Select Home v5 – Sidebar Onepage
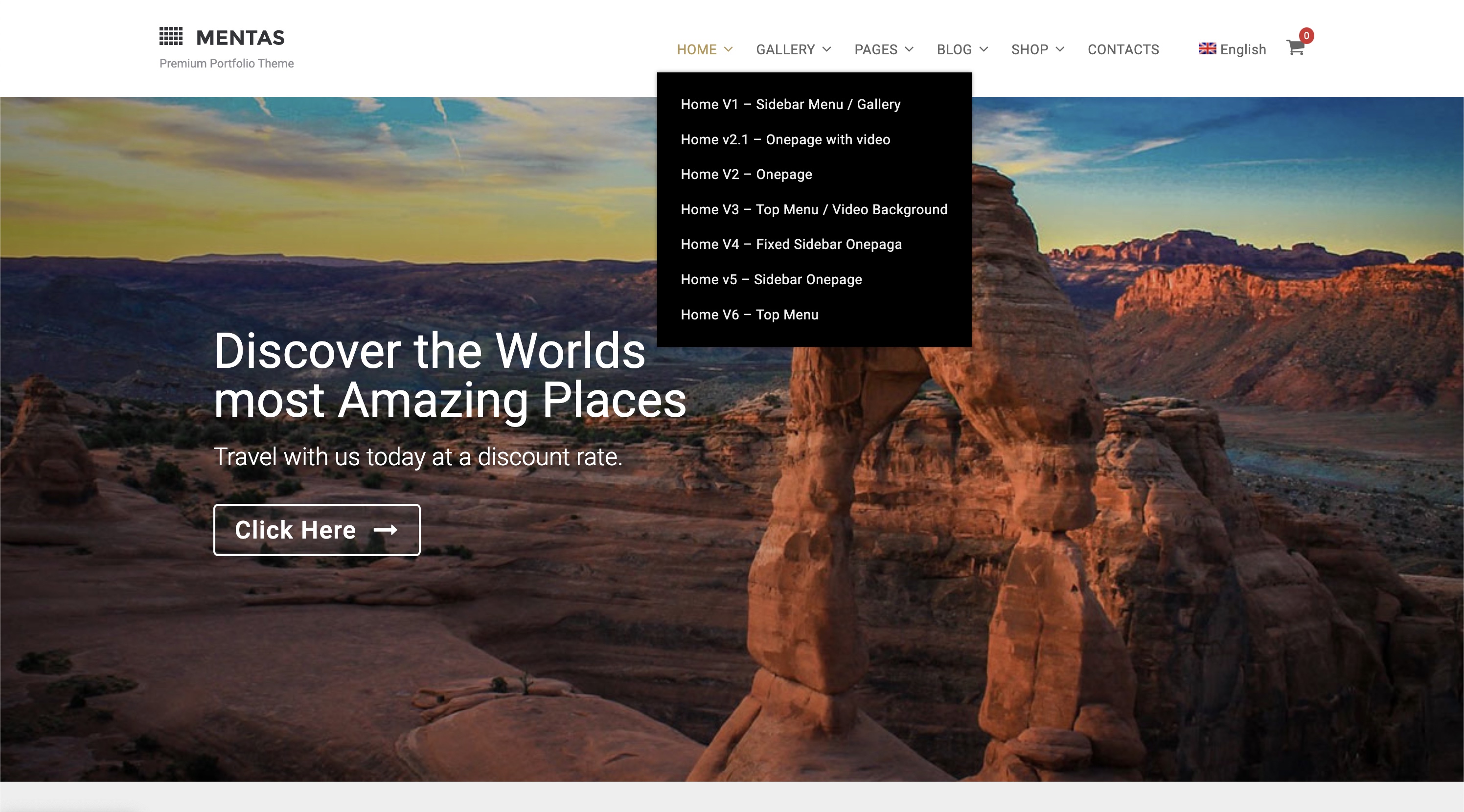Screen dimensions: 1464x812 [771, 280]
